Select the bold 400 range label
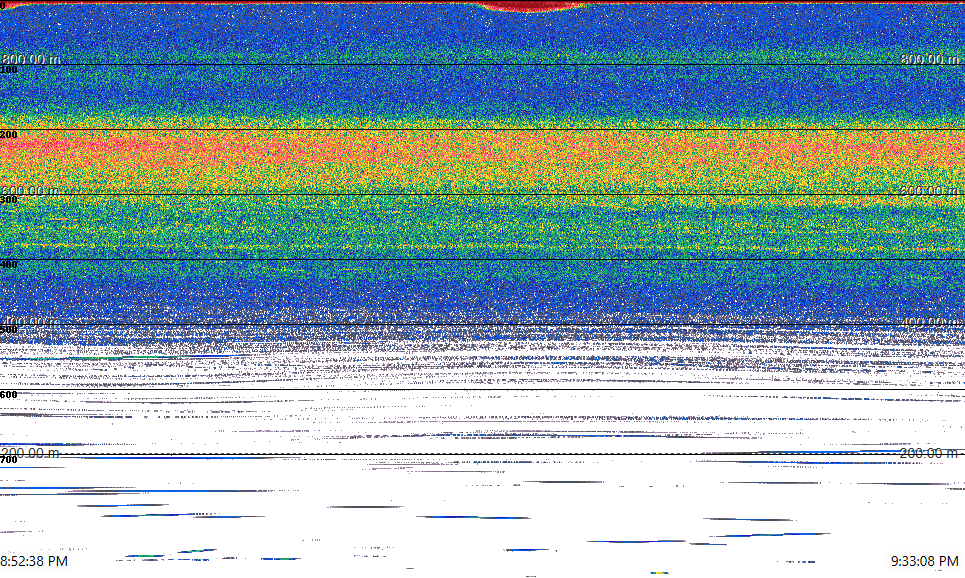The height and width of the screenshot is (578, 965). tap(9, 265)
